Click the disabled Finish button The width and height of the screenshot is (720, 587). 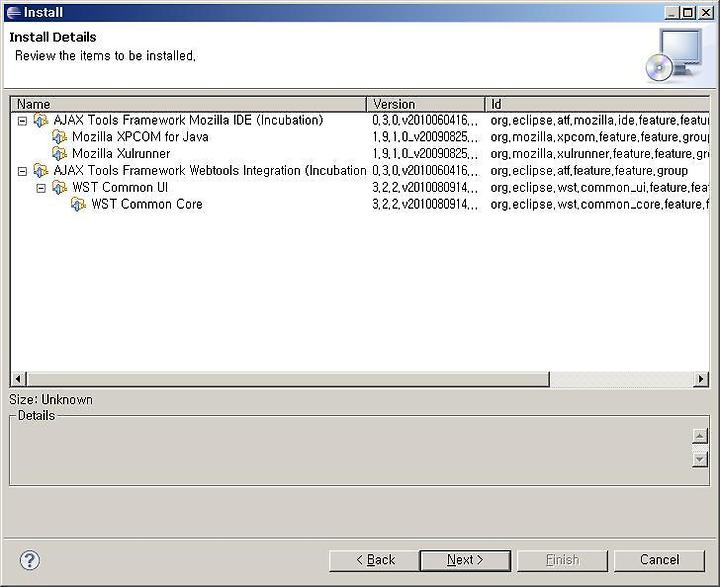tap(562, 560)
